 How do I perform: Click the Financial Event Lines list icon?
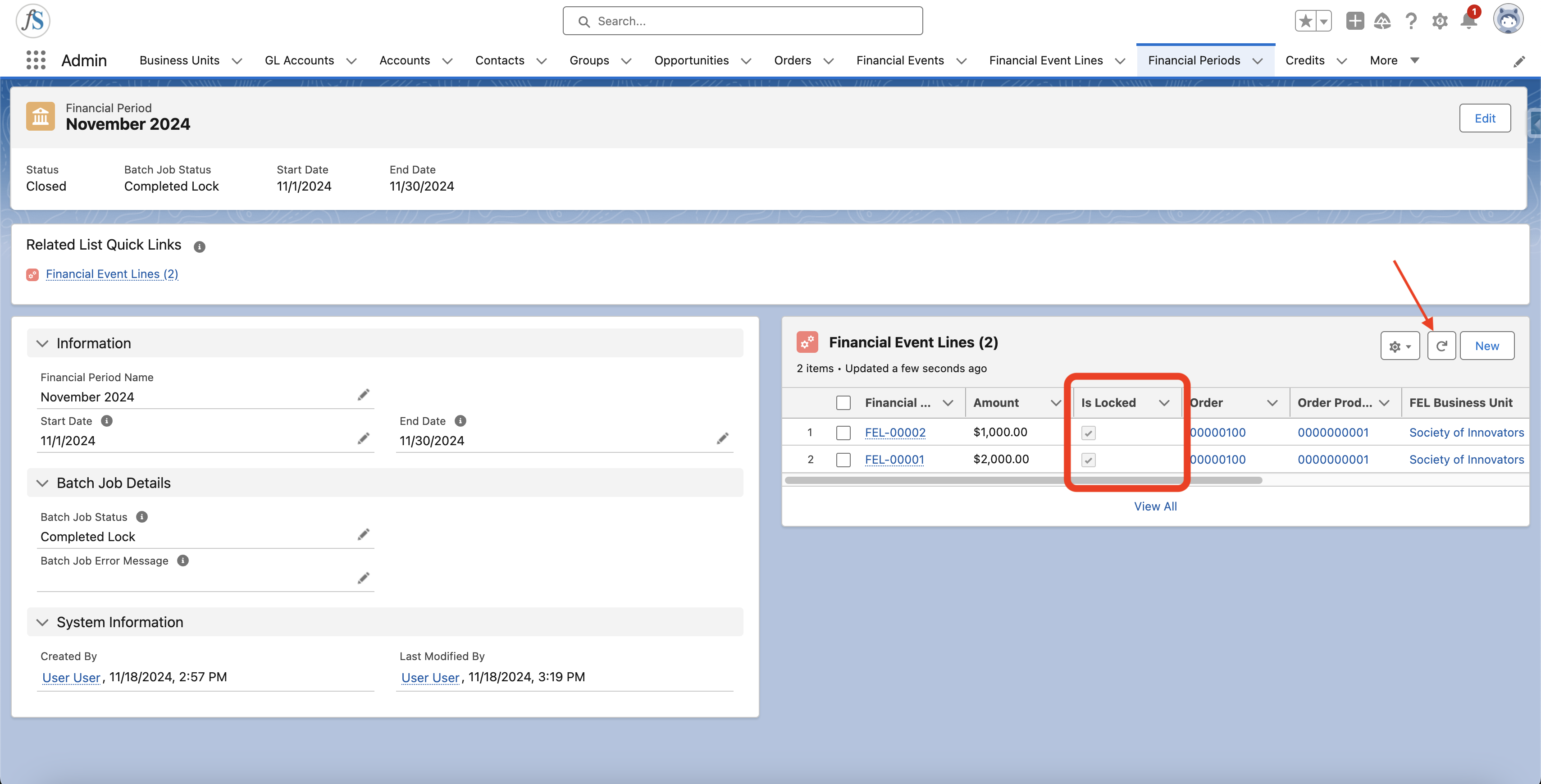point(807,342)
